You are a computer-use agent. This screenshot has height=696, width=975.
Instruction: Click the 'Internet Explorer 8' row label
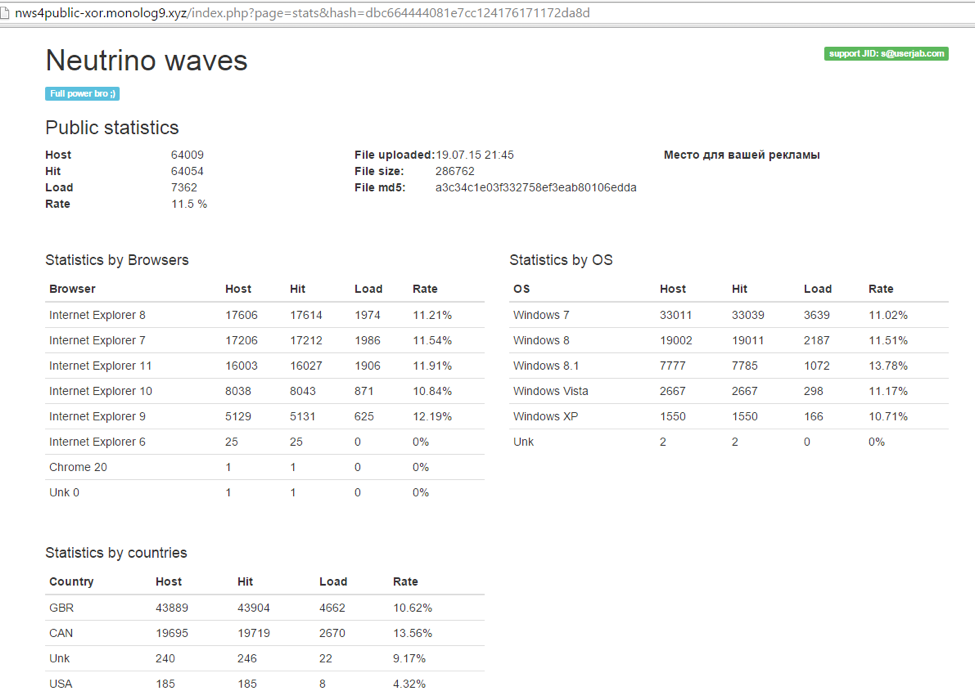point(97,315)
